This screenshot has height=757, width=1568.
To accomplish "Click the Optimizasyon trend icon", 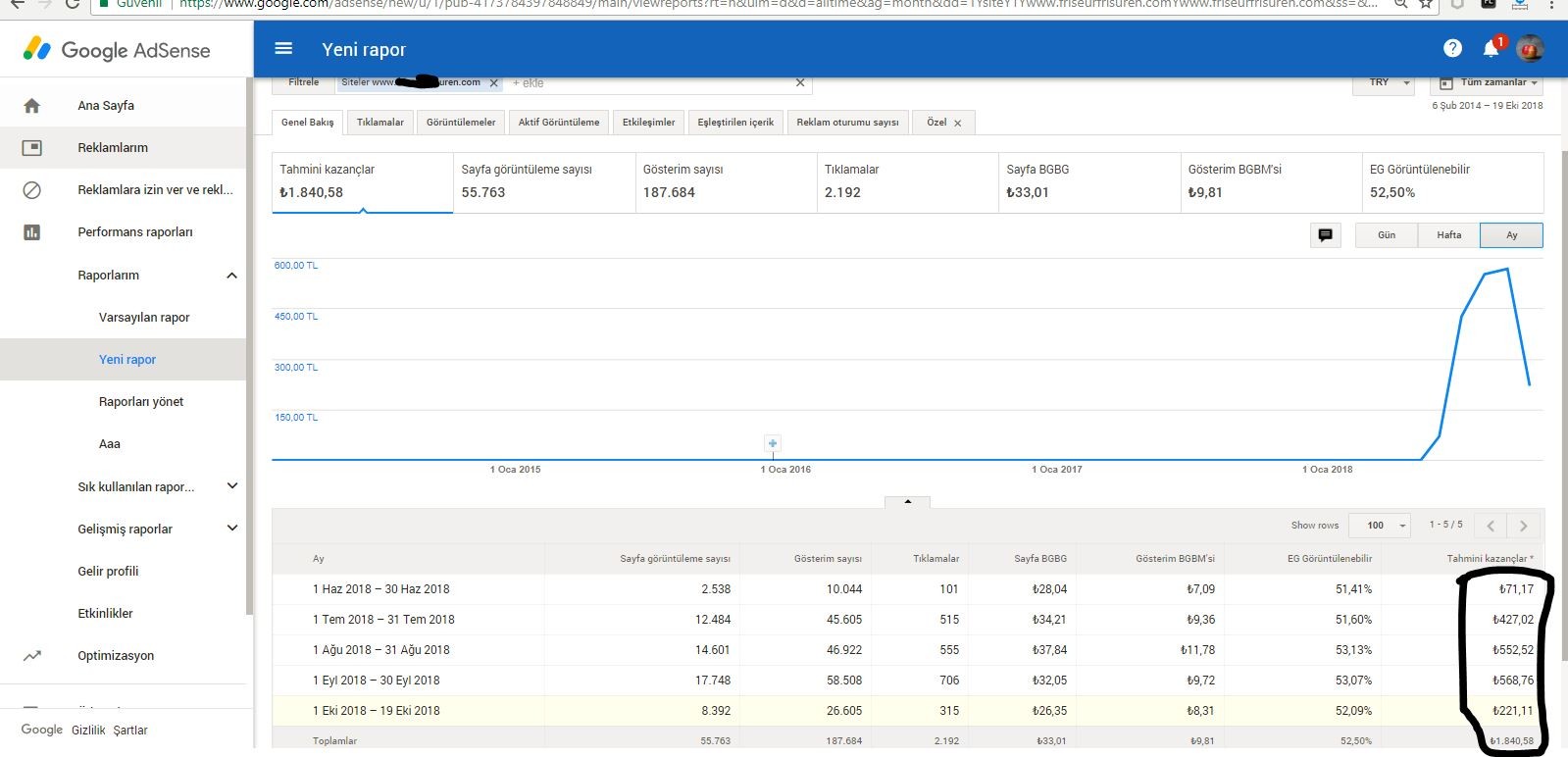I will coord(32,656).
